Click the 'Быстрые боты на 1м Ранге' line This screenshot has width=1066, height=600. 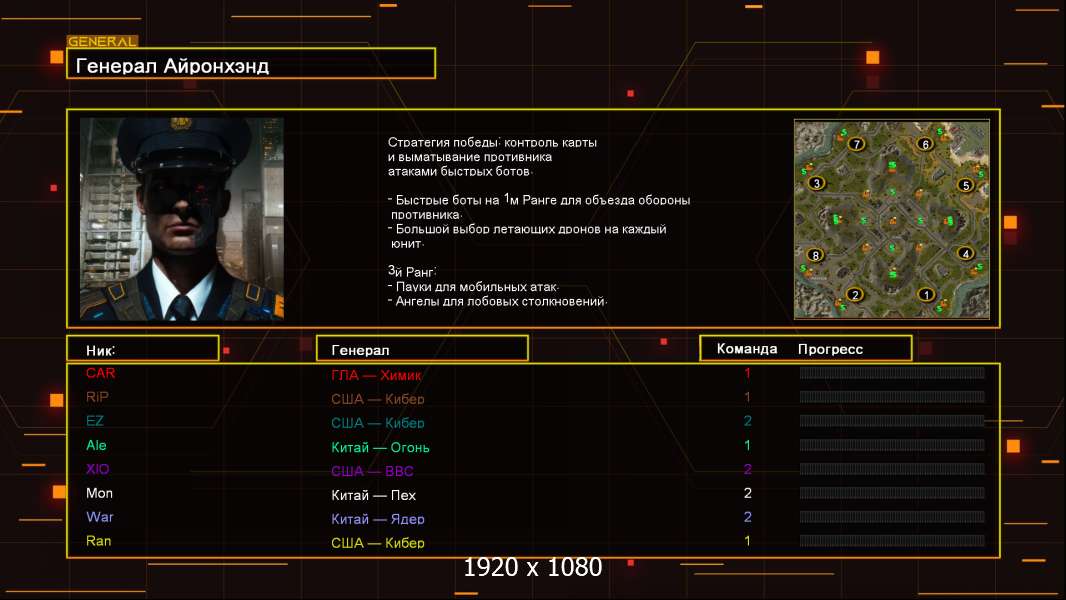tap(539, 200)
